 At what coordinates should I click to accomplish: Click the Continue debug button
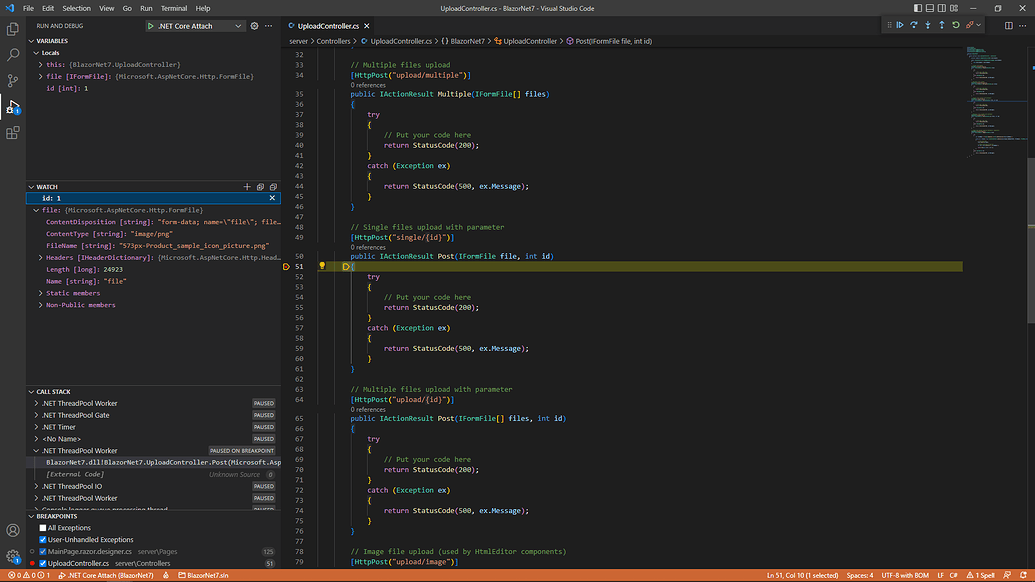point(900,25)
